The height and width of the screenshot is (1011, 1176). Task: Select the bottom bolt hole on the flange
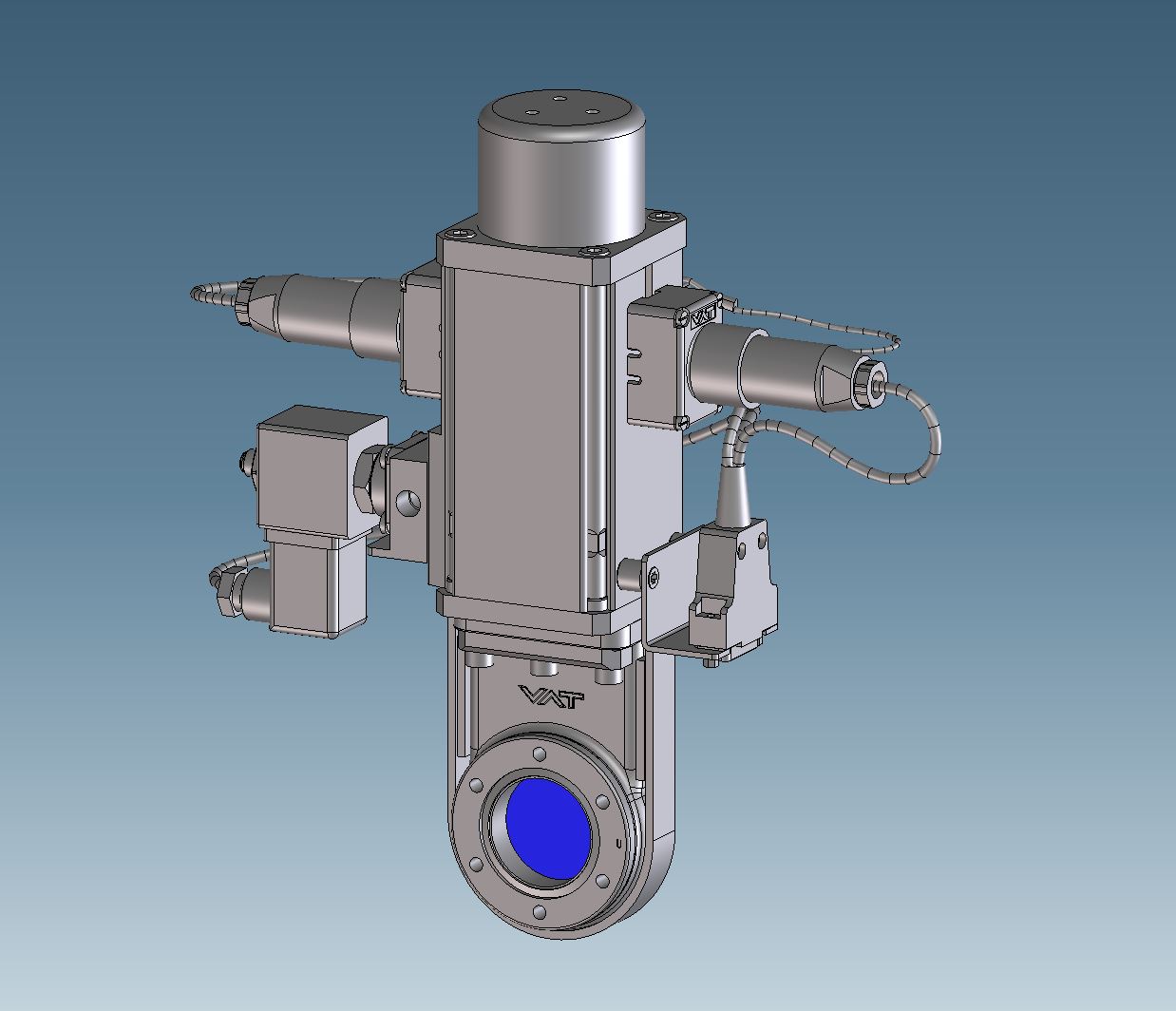pyautogui.click(x=540, y=912)
